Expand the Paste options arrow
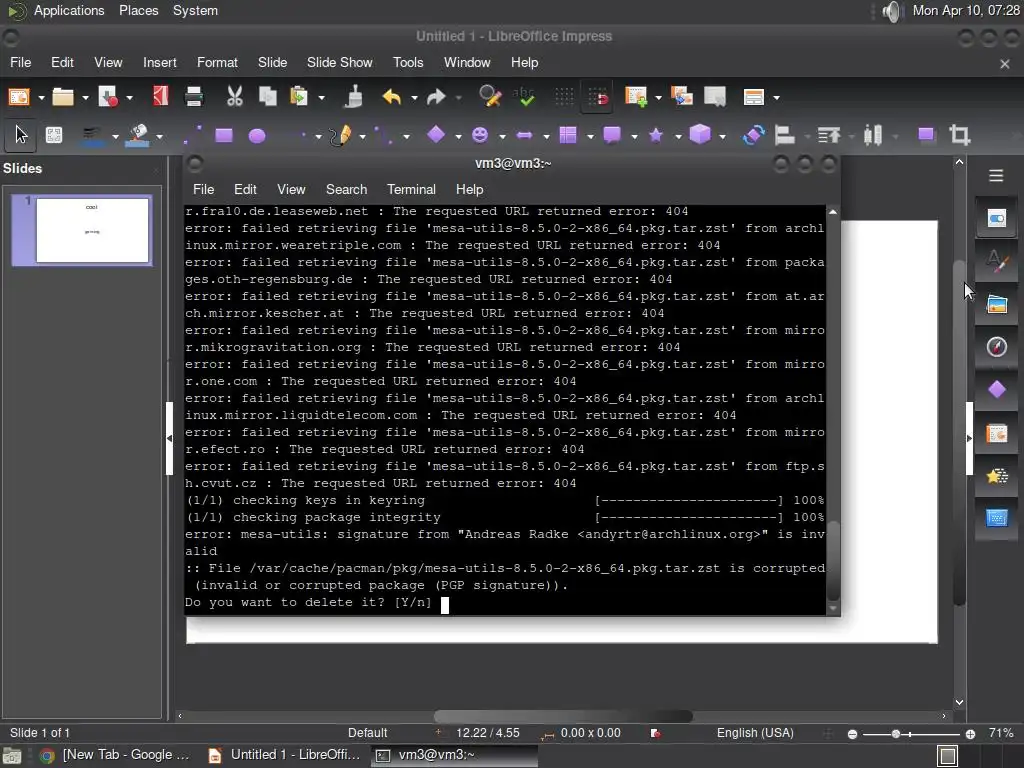 pyautogui.click(x=321, y=98)
